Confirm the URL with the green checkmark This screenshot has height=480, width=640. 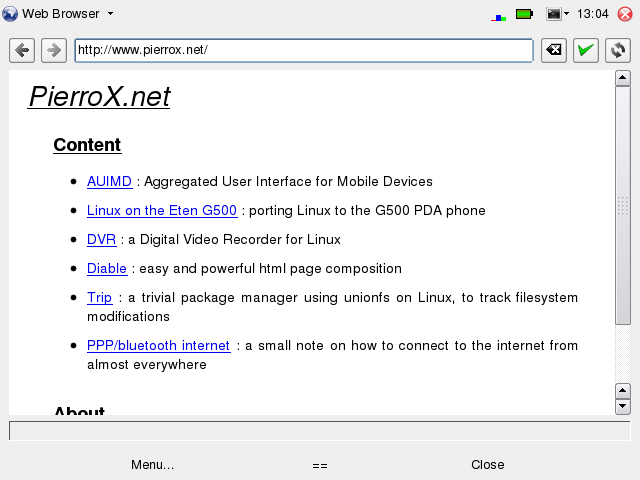click(586, 51)
